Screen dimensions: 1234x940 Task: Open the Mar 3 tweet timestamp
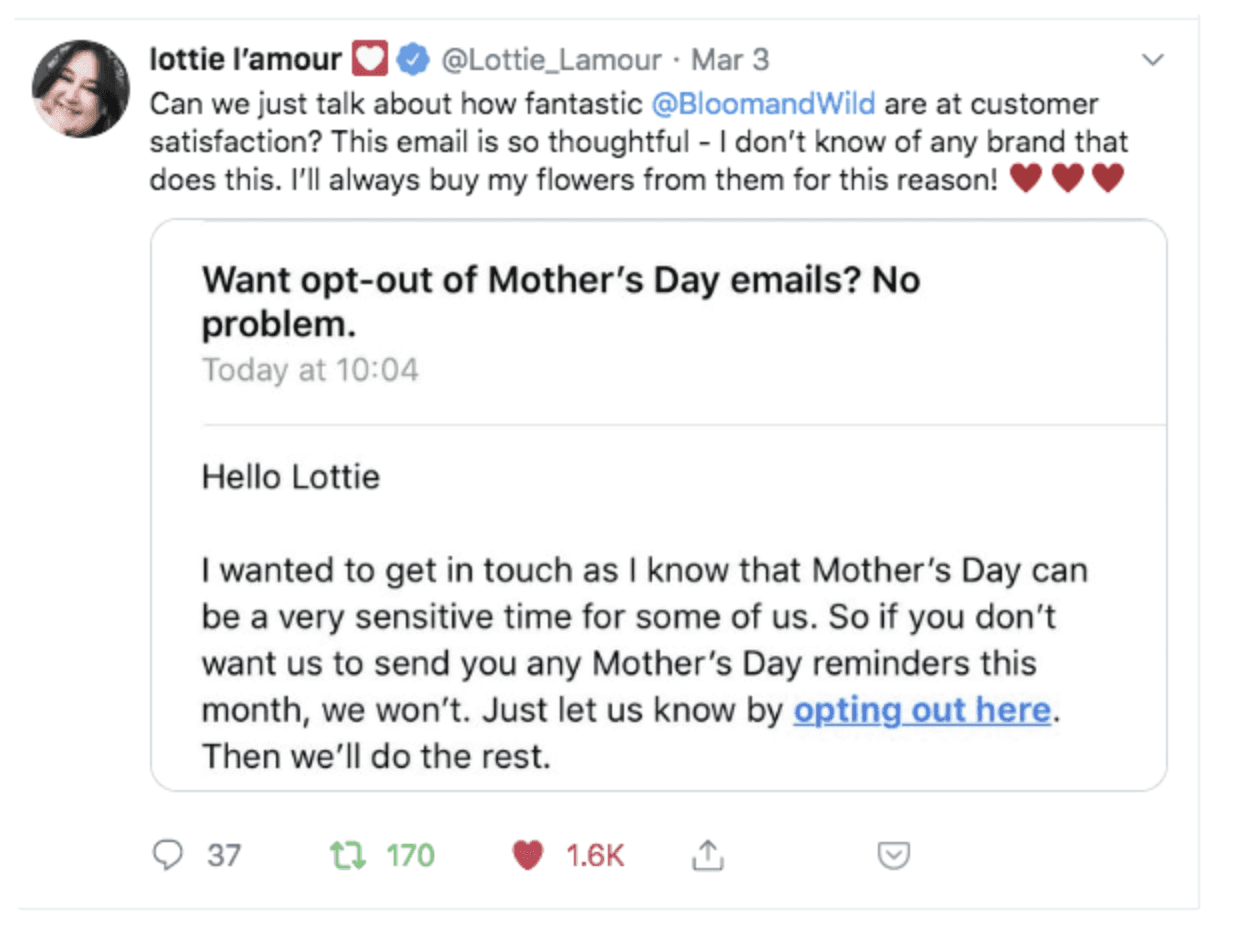(730, 60)
